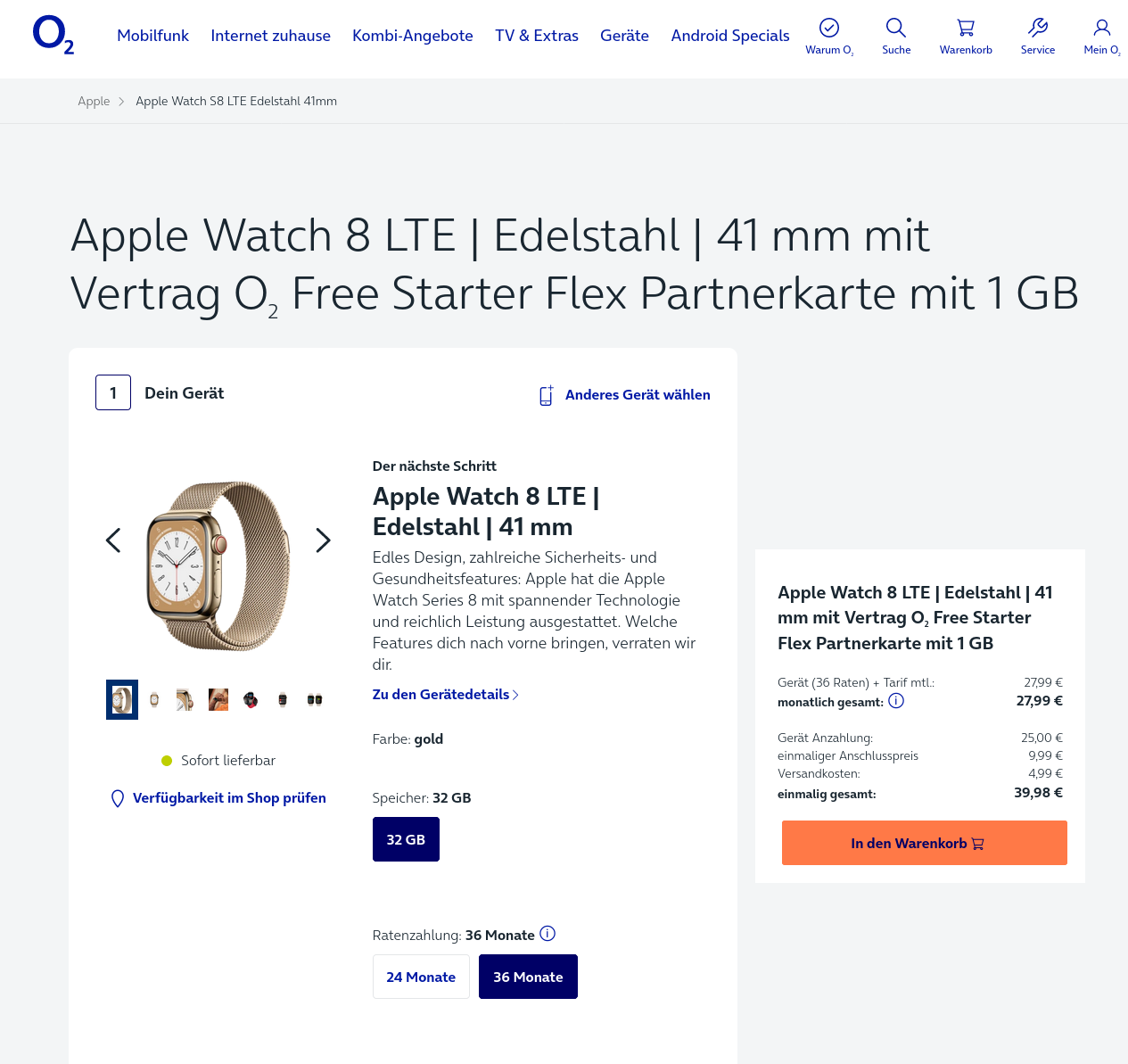Select the 32 GB storage option
The width and height of the screenshot is (1128, 1064).
coord(406,839)
